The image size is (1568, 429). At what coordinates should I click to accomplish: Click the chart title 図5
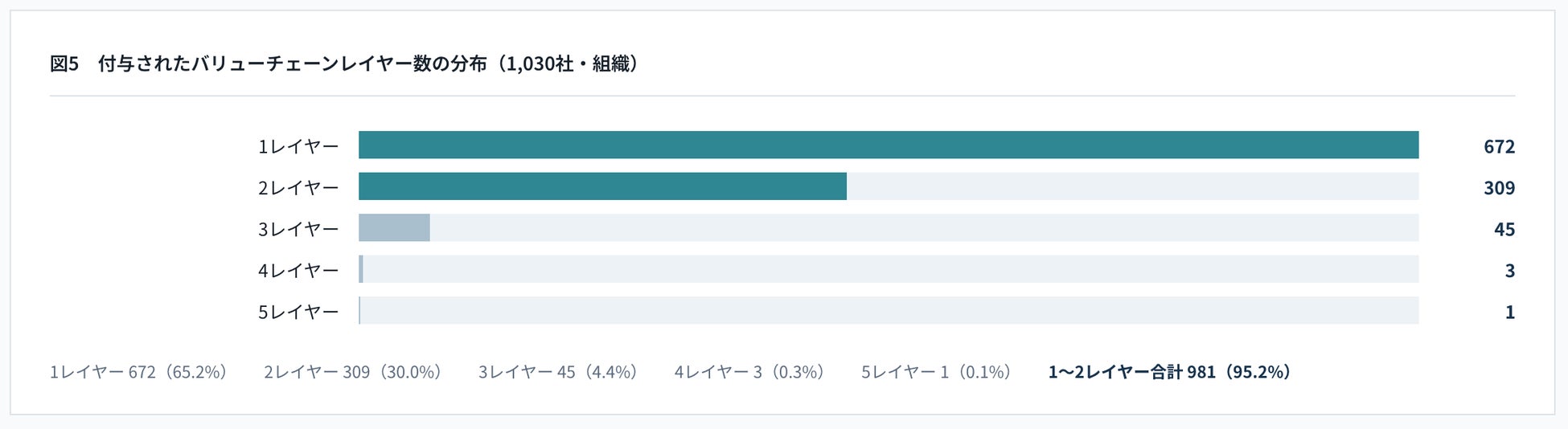coord(64,63)
